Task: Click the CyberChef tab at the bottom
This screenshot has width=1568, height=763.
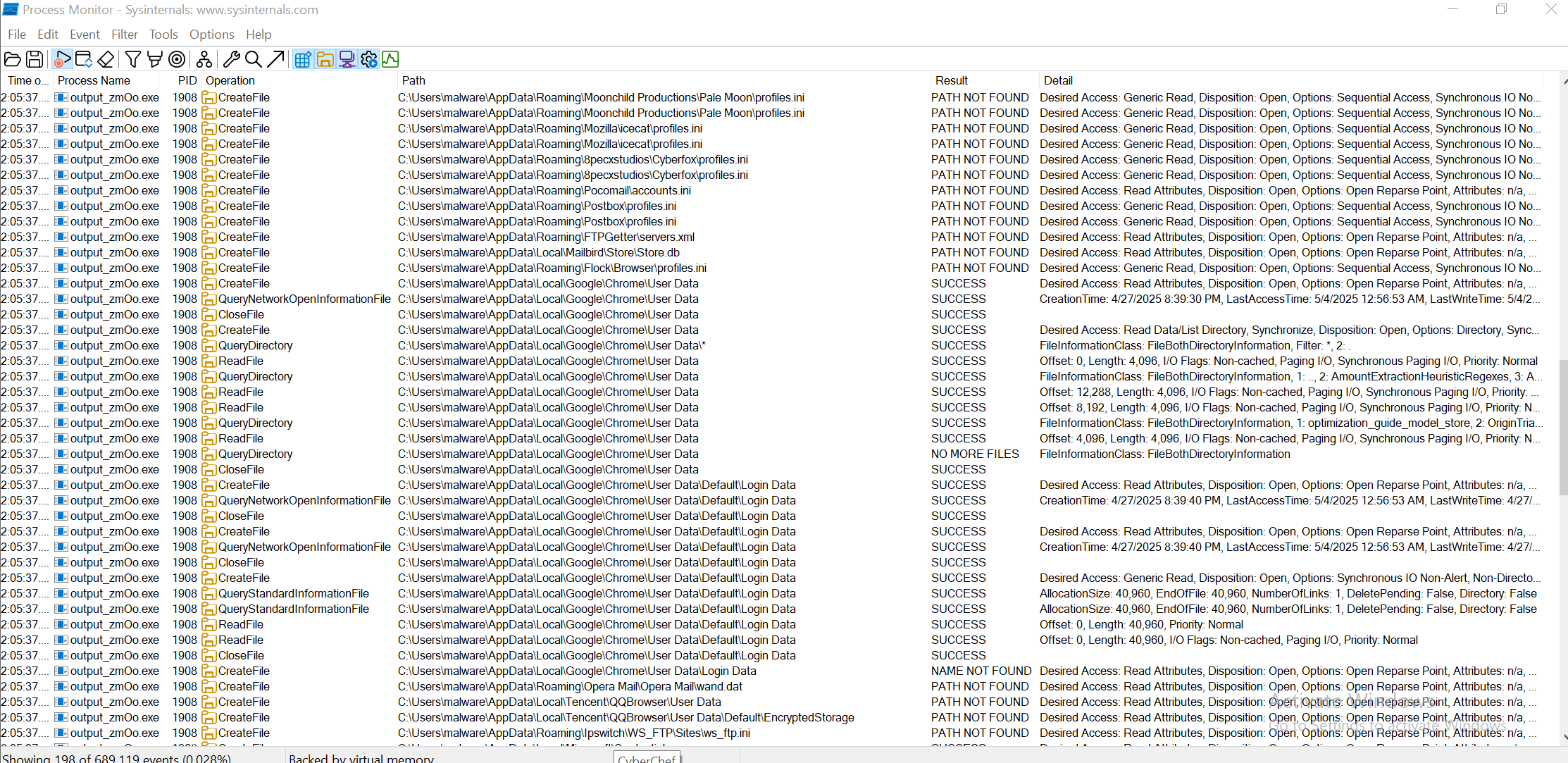Action: pyautogui.click(x=647, y=758)
